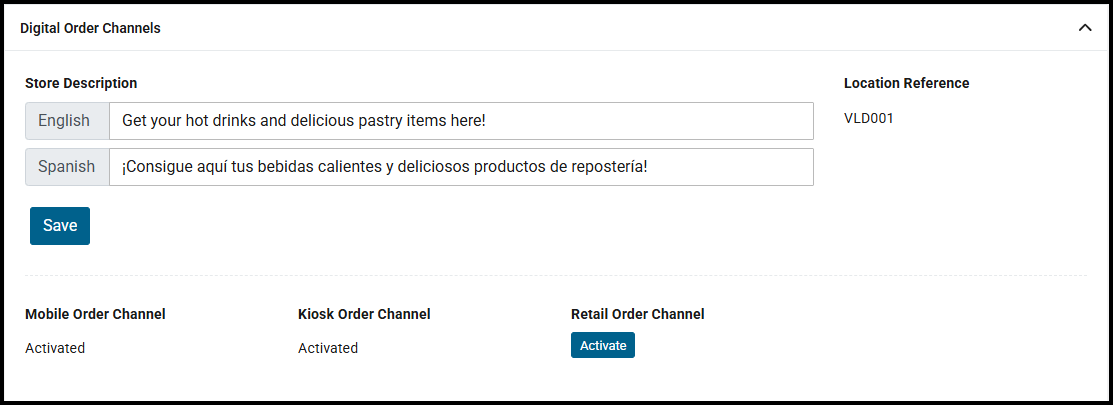Activate the Retail Order Channel
This screenshot has height=405, width=1113.
(603, 345)
